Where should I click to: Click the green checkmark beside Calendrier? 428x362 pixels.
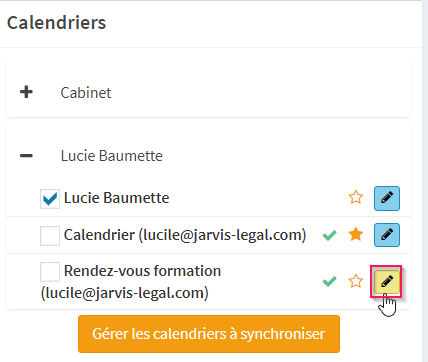click(329, 235)
